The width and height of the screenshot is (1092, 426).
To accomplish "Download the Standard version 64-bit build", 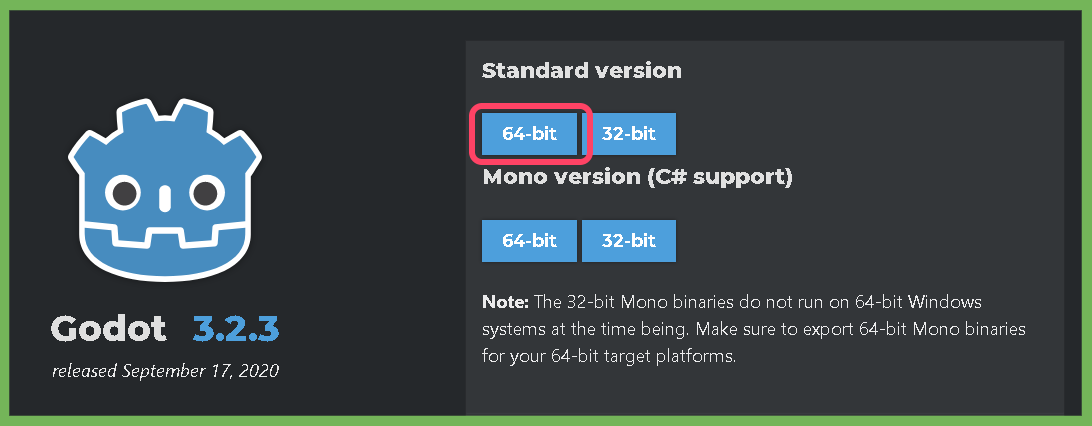I will point(529,134).
